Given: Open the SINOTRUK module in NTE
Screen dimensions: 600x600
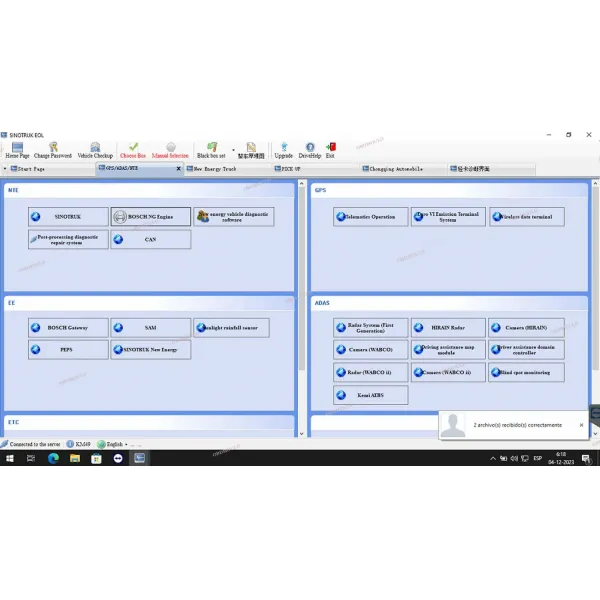Looking at the screenshot, I should click(68, 216).
